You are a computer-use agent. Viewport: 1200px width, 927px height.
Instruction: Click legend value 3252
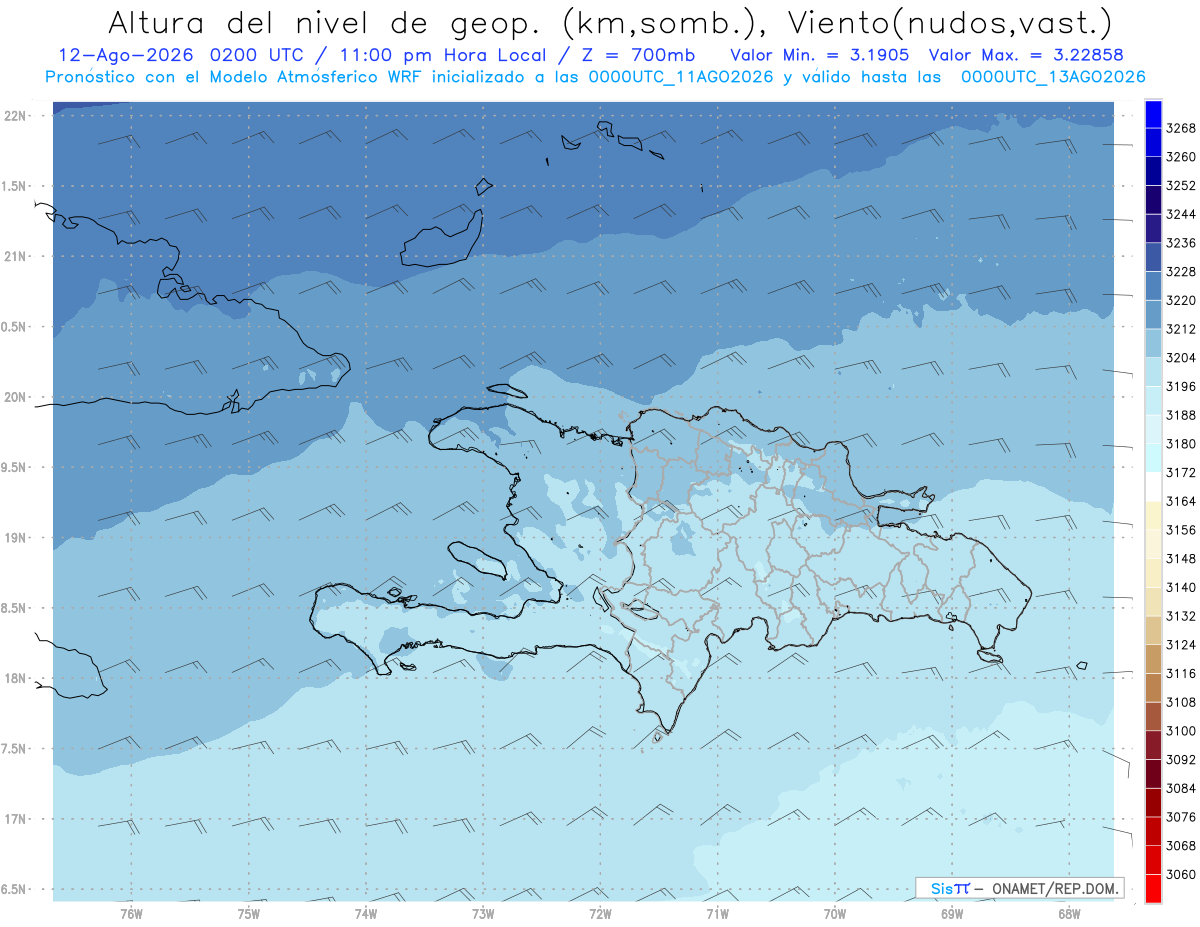click(x=1181, y=186)
